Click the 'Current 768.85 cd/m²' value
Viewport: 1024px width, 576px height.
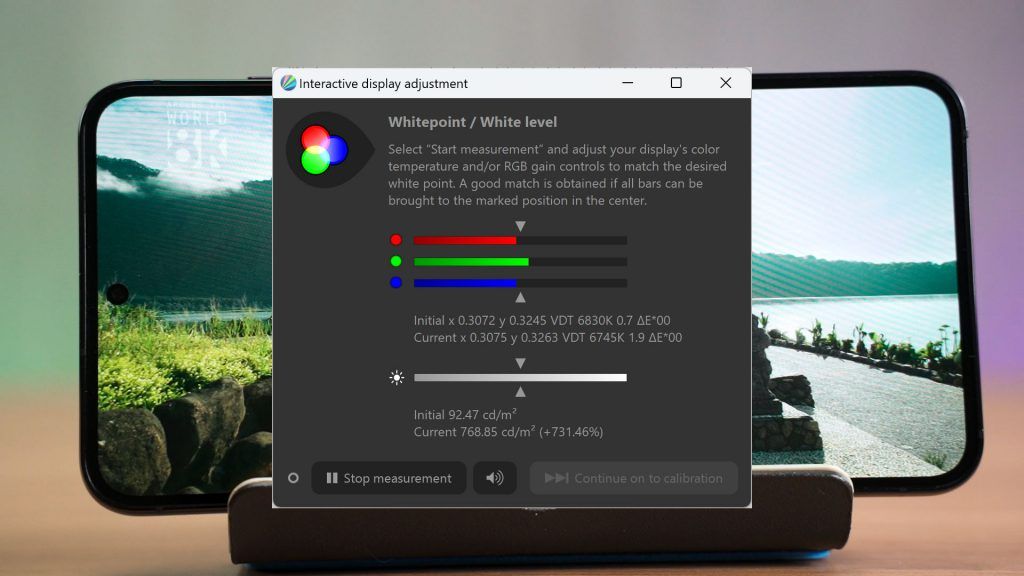click(x=508, y=432)
